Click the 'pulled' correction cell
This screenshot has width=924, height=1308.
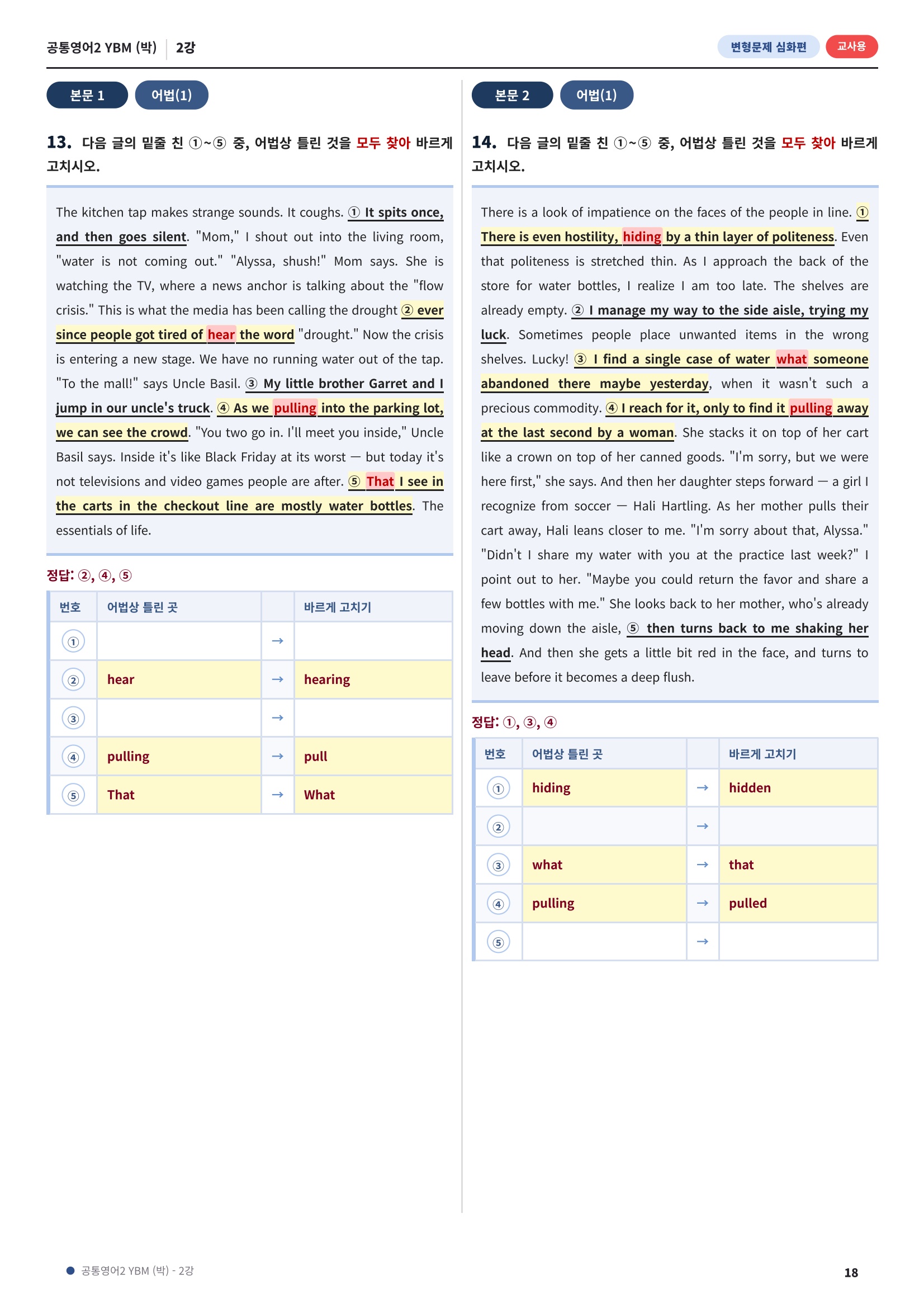[798, 903]
